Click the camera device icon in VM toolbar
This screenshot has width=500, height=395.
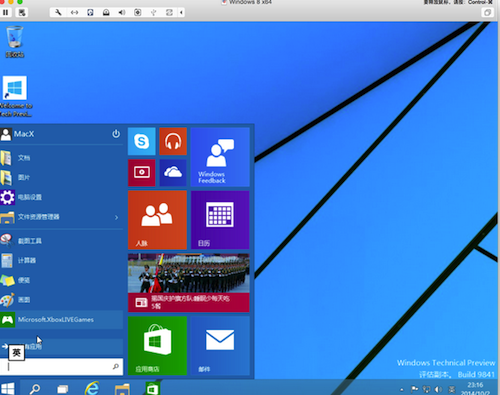pyautogui.click(x=137, y=13)
